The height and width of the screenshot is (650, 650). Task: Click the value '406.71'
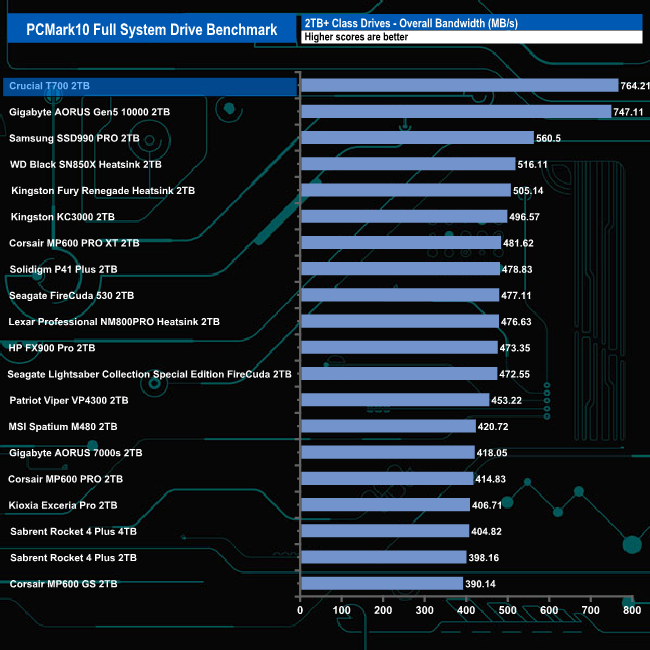coord(487,505)
